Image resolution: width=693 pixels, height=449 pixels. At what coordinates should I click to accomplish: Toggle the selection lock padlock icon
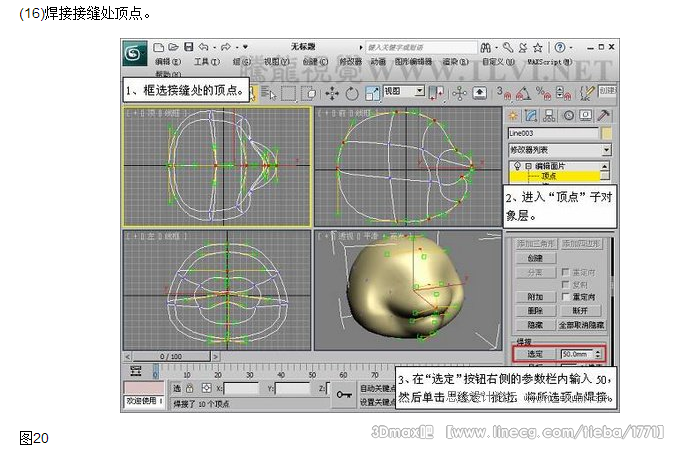190,388
